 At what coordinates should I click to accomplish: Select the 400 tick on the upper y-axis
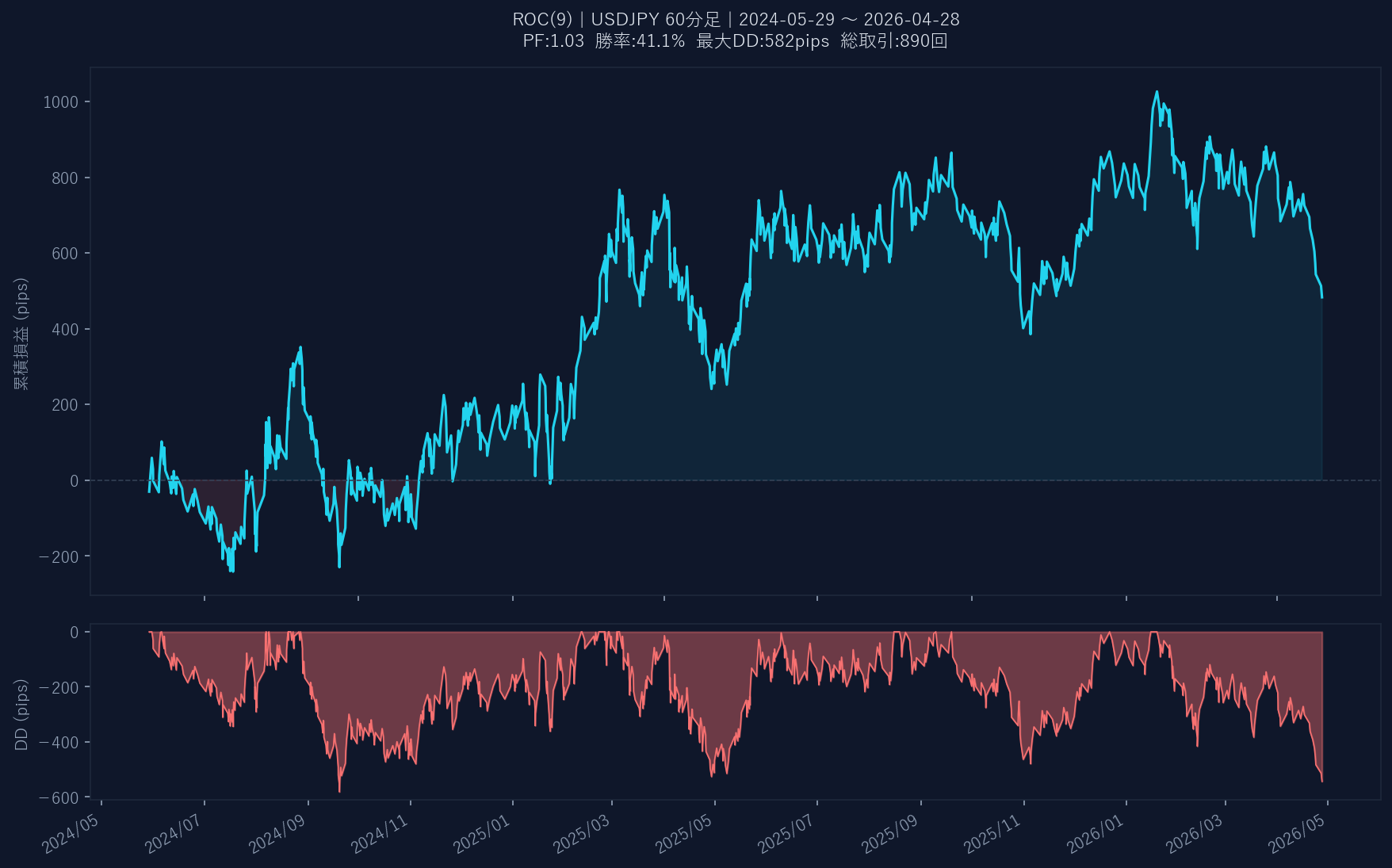click(x=65, y=330)
